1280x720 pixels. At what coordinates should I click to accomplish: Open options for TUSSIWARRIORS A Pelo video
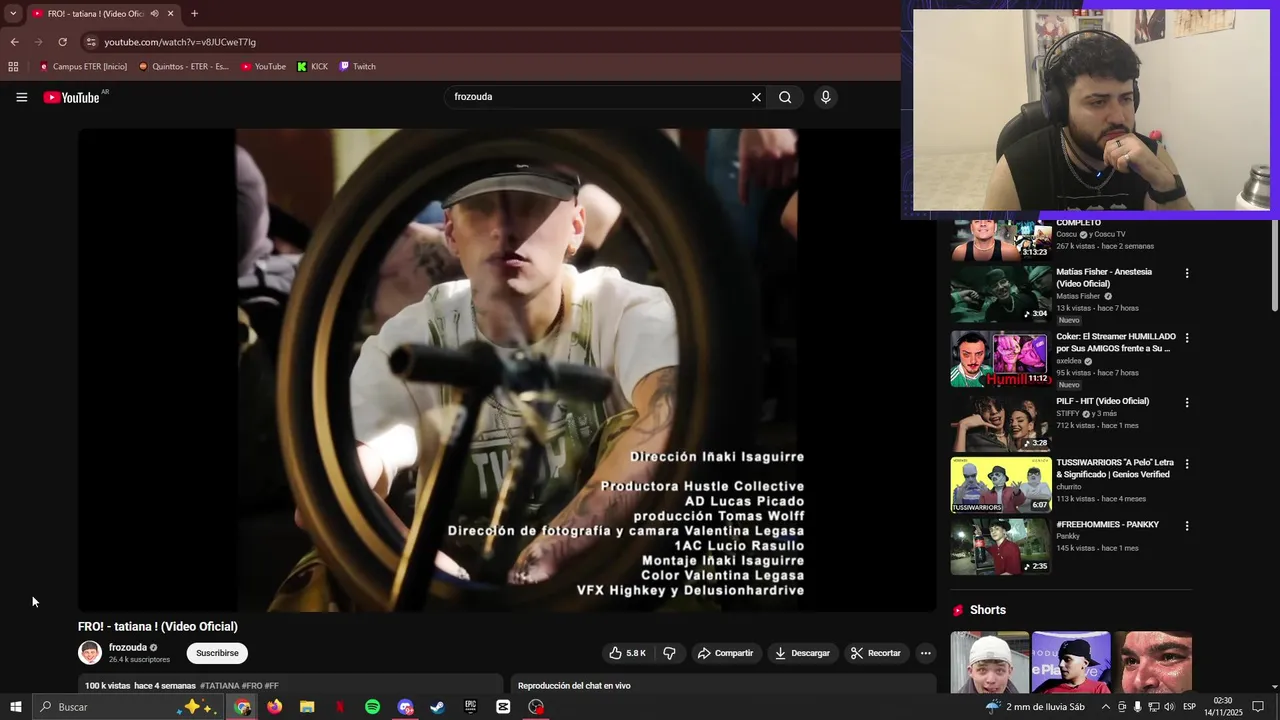click(x=1187, y=464)
